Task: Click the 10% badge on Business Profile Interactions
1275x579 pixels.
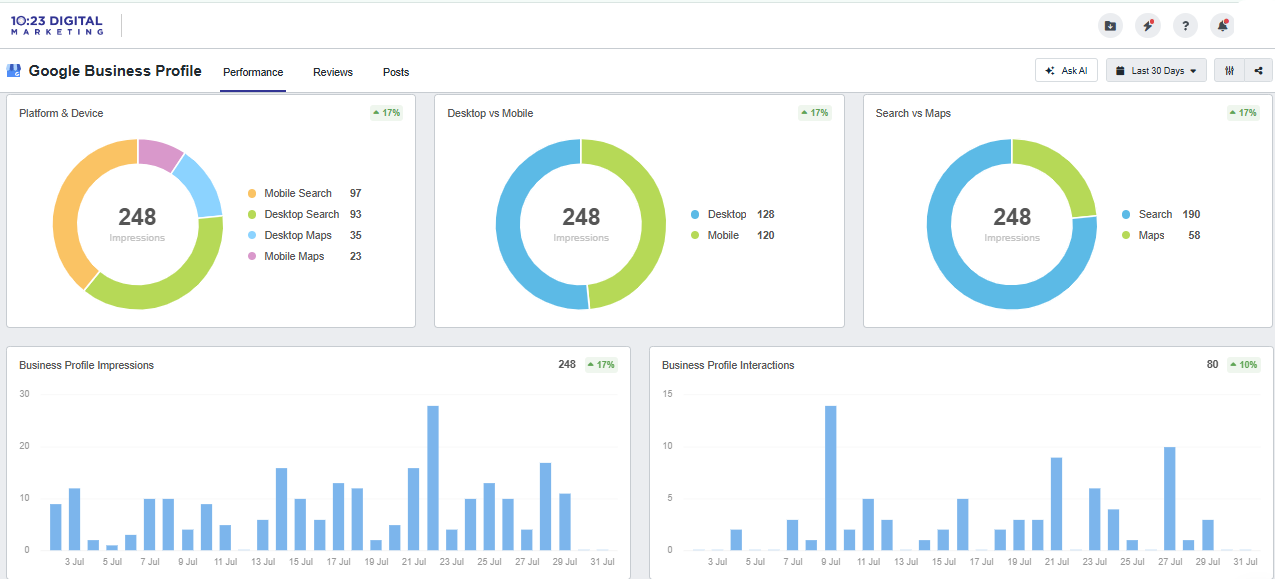Action: 1244,365
